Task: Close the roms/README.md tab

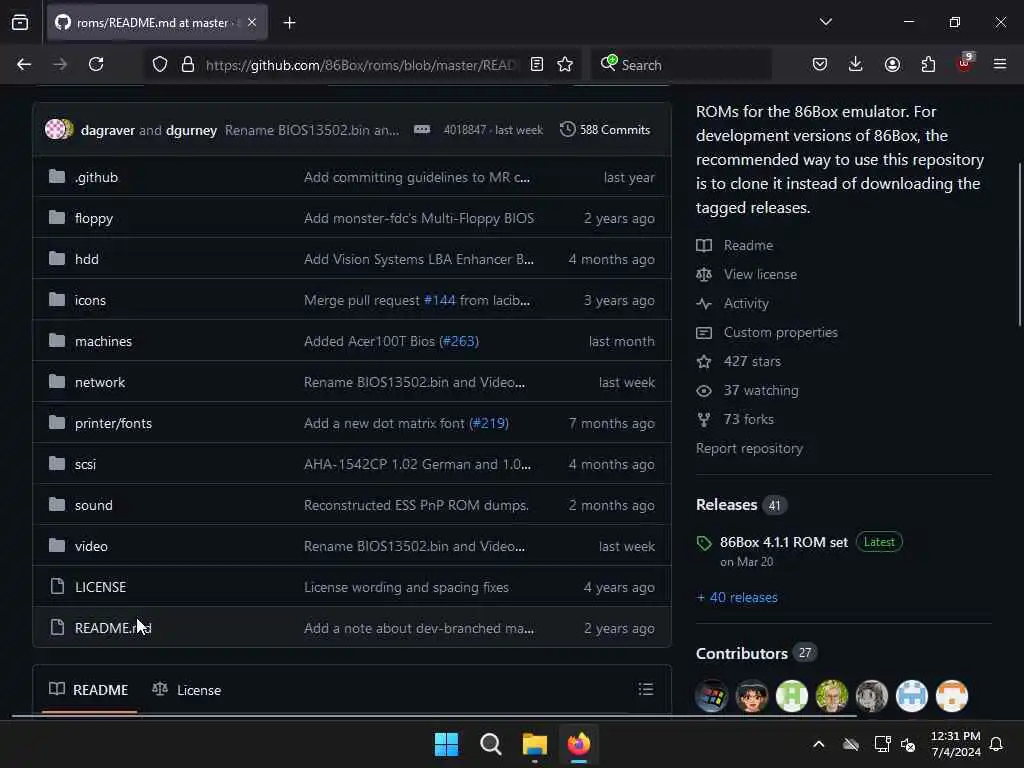Action: point(252,22)
